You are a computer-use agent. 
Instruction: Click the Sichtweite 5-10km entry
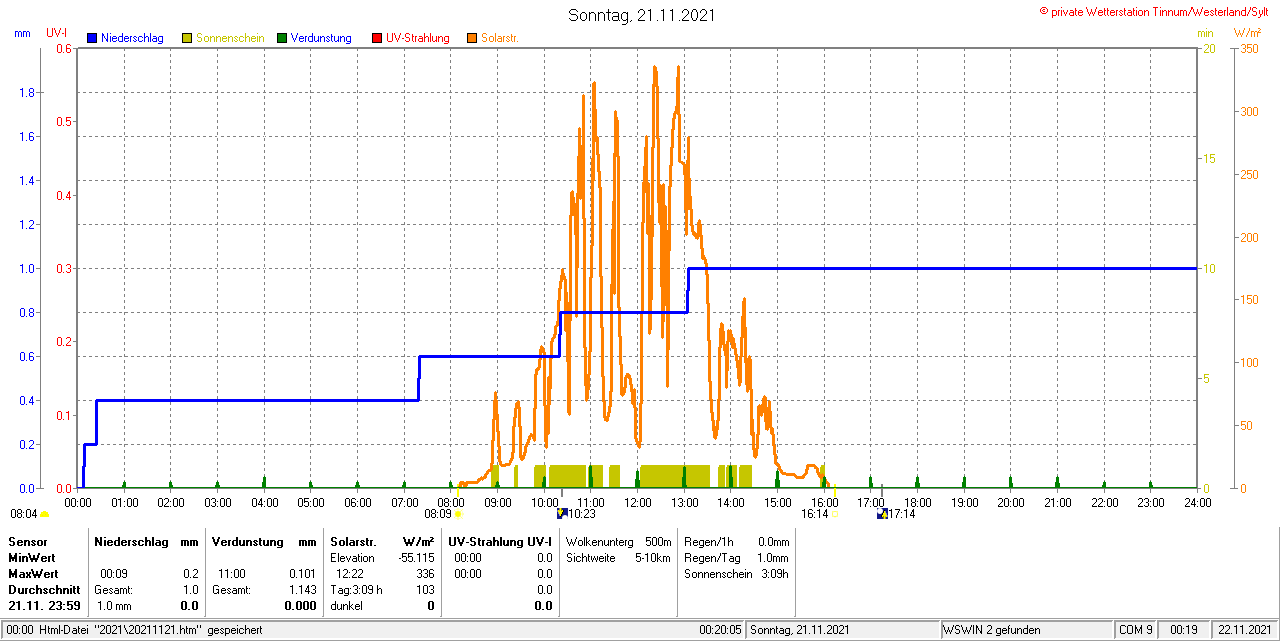[618, 557]
